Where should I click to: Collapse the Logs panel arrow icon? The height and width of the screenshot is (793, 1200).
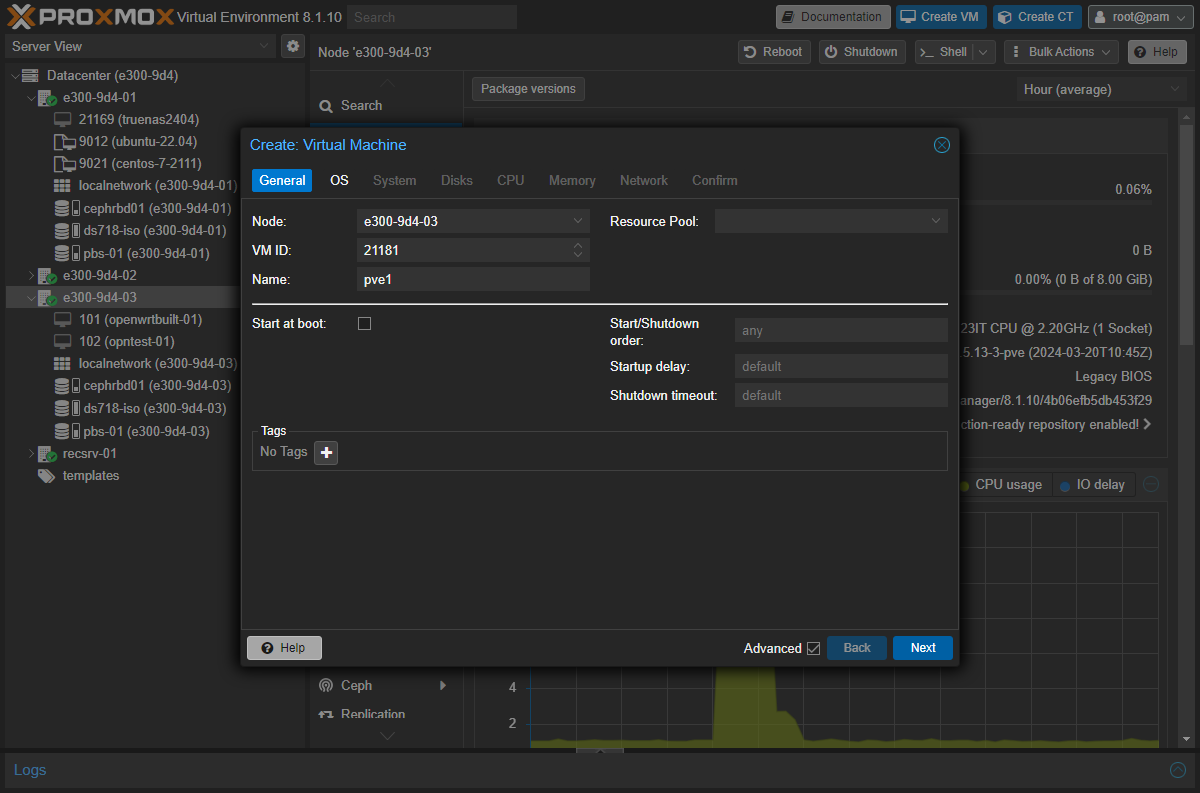point(1178,770)
